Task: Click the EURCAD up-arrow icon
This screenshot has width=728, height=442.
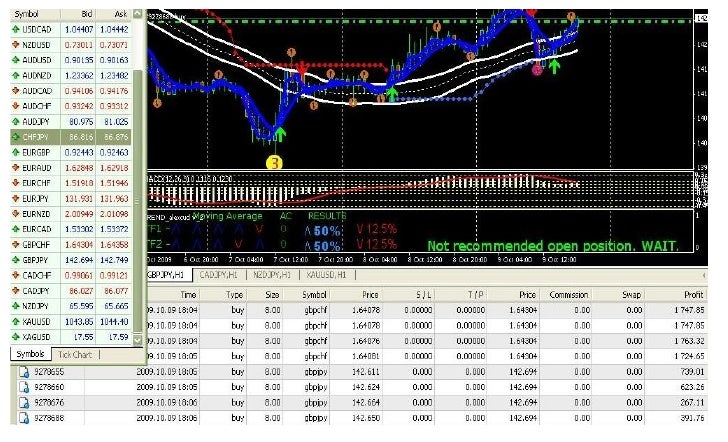Action: [x=15, y=229]
